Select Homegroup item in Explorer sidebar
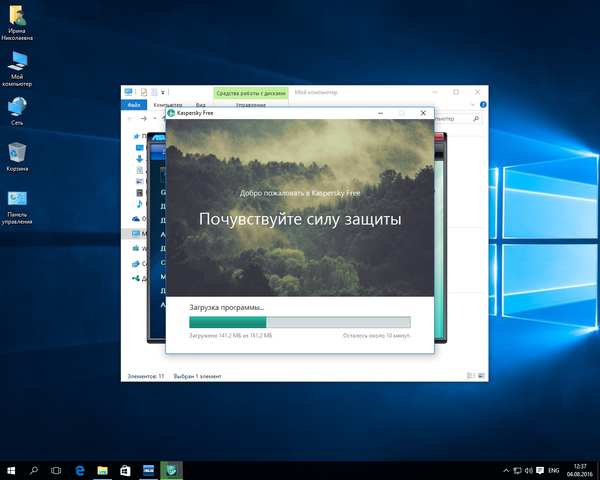600x480 pixels. pyautogui.click(x=136, y=279)
